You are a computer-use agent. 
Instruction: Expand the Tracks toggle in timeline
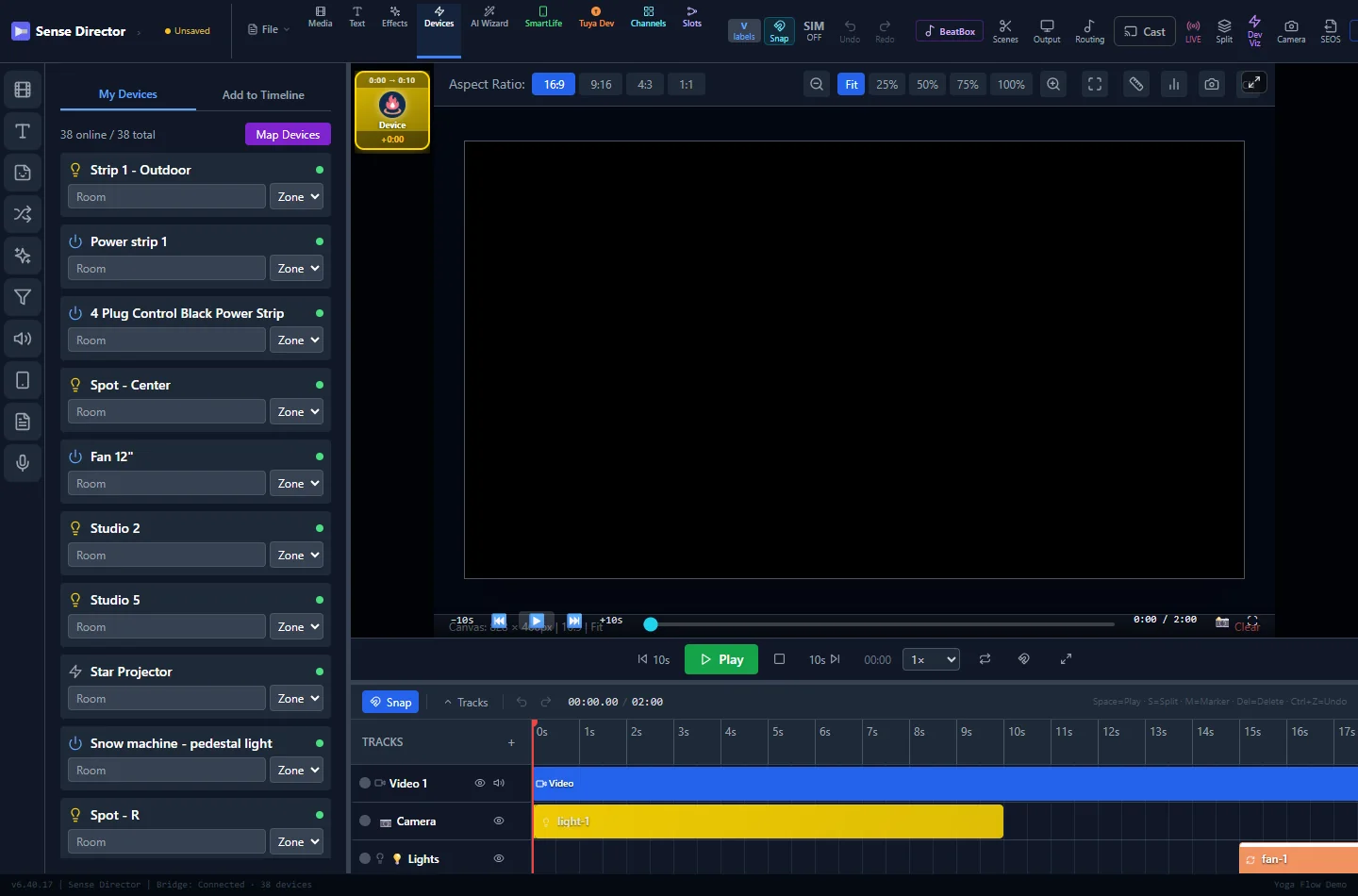466,702
